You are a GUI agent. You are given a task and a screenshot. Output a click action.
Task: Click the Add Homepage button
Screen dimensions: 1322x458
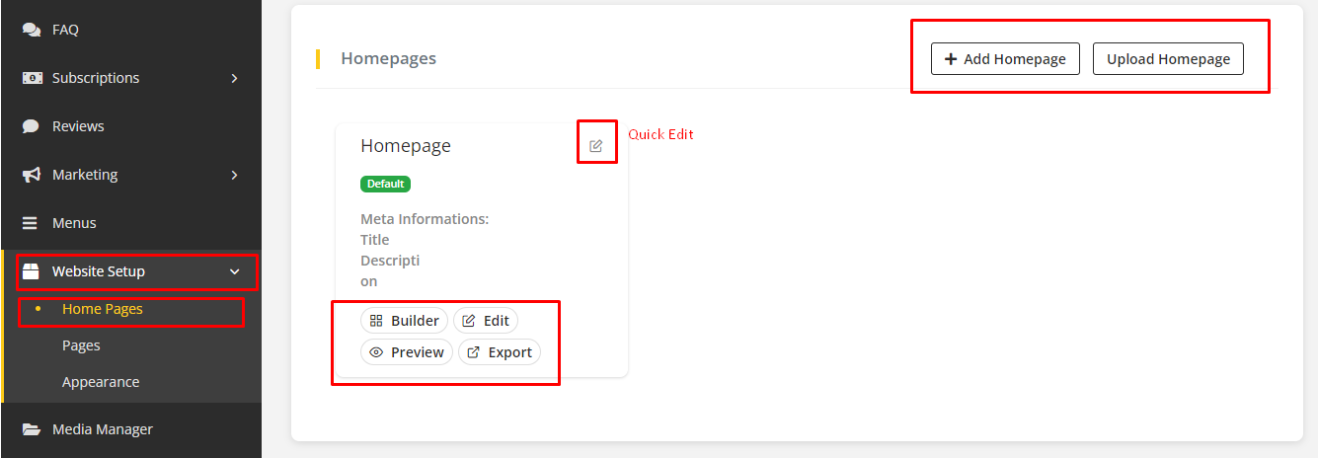(1005, 59)
